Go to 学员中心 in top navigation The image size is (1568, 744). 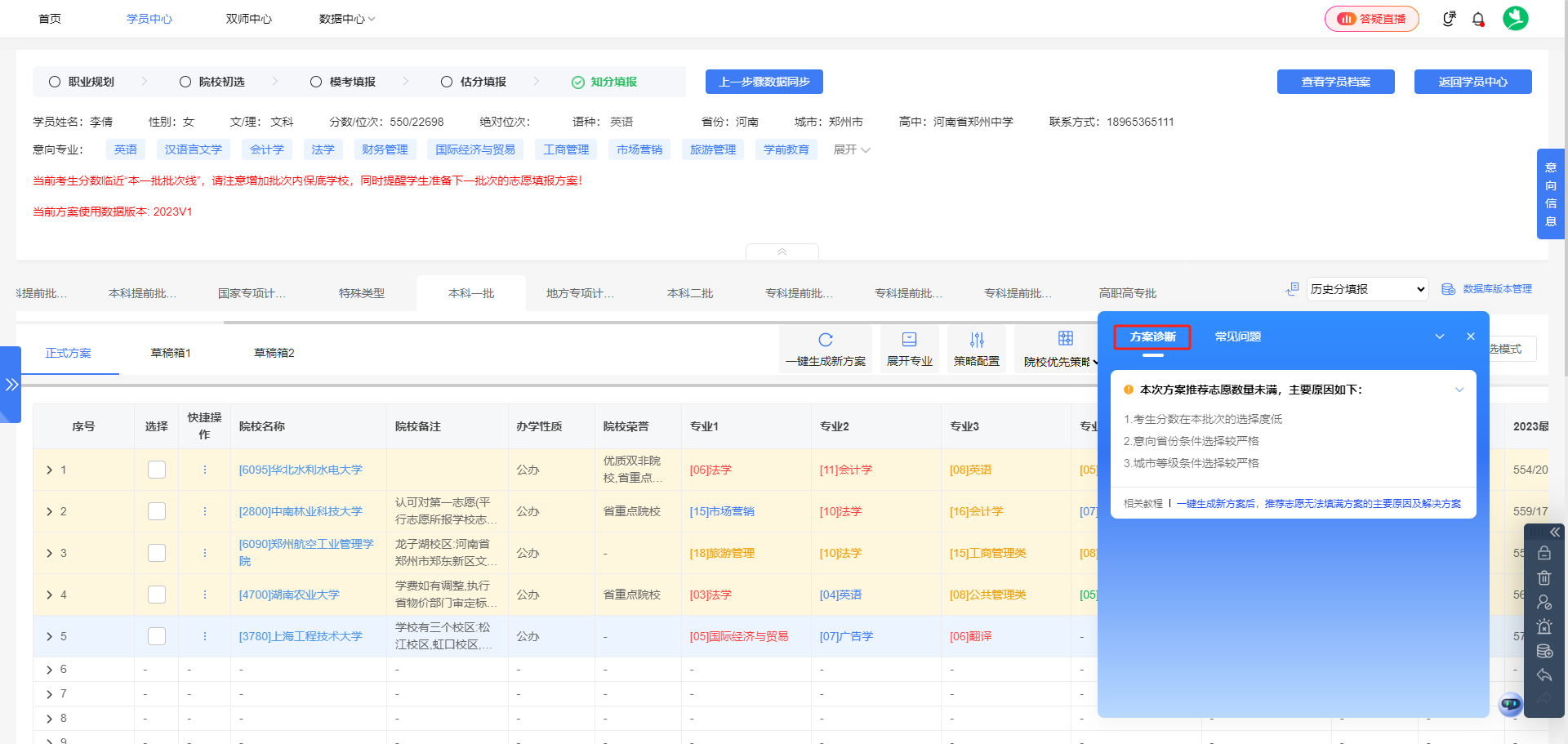(x=149, y=19)
